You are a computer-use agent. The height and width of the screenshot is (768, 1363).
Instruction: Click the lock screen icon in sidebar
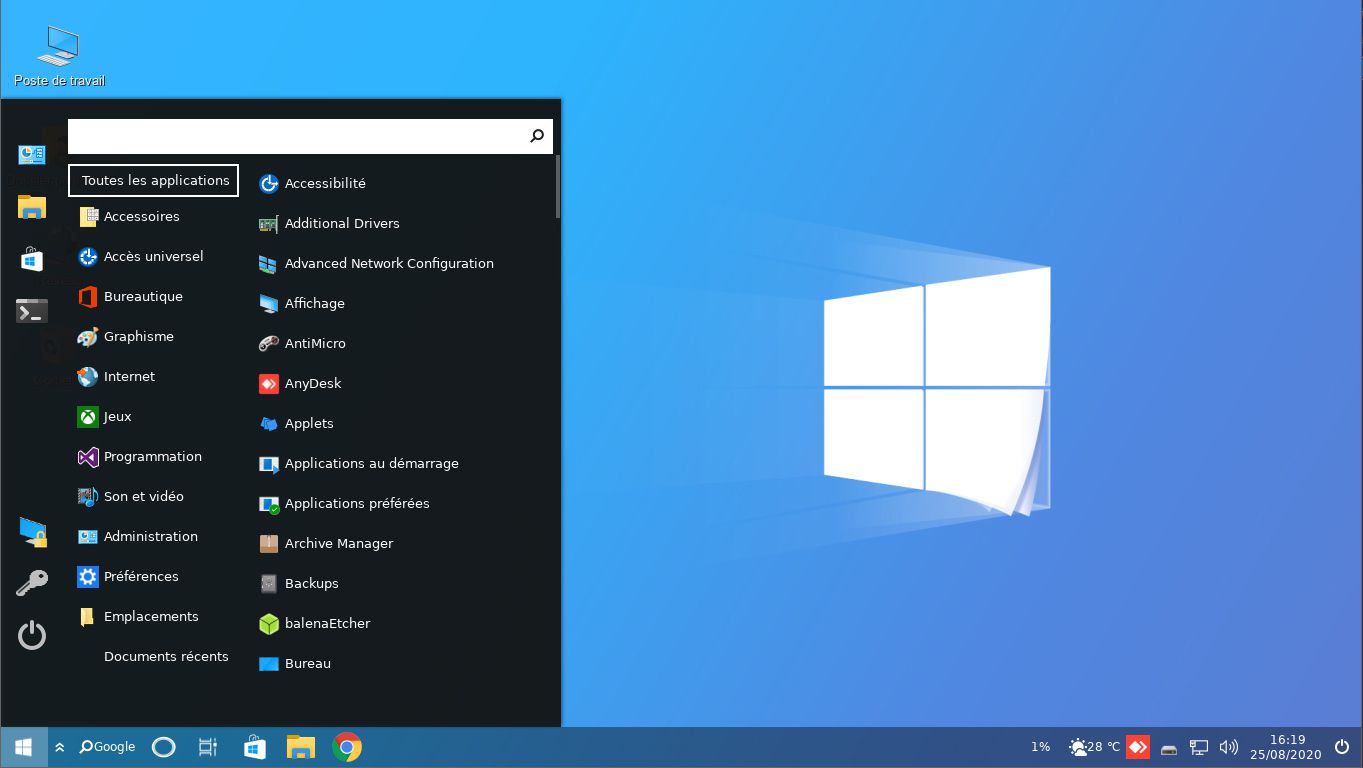32,532
